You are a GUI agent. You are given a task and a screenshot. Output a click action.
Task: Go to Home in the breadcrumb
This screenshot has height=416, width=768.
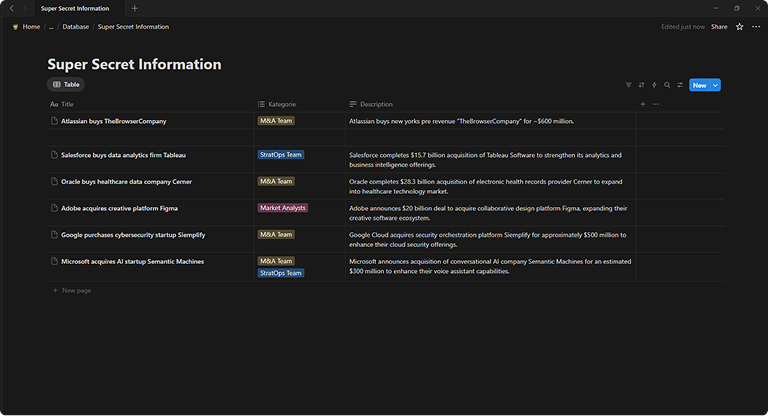[x=31, y=26]
